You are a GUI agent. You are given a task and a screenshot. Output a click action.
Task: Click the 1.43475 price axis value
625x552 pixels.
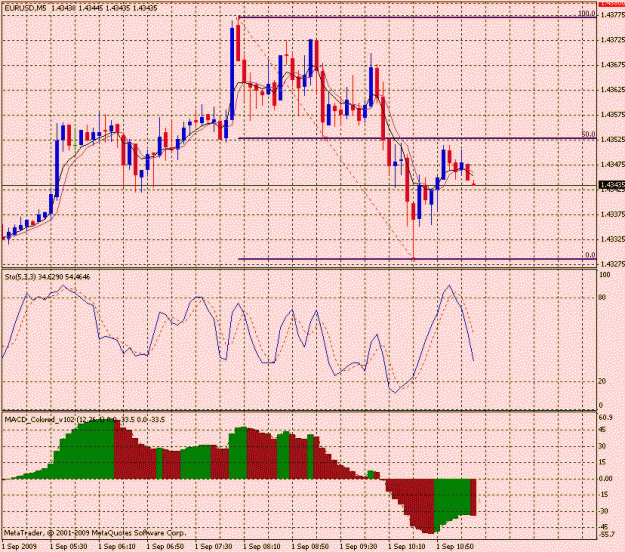point(612,164)
